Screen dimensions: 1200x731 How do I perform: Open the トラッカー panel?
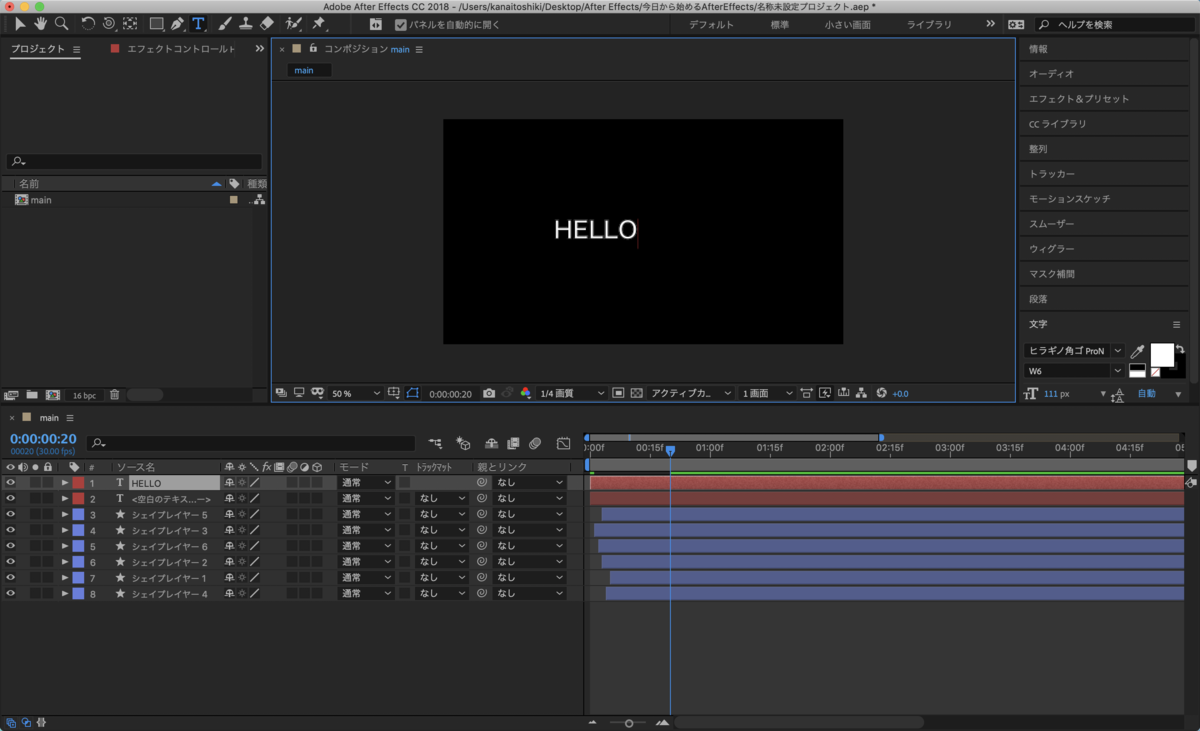pos(1052,174)
